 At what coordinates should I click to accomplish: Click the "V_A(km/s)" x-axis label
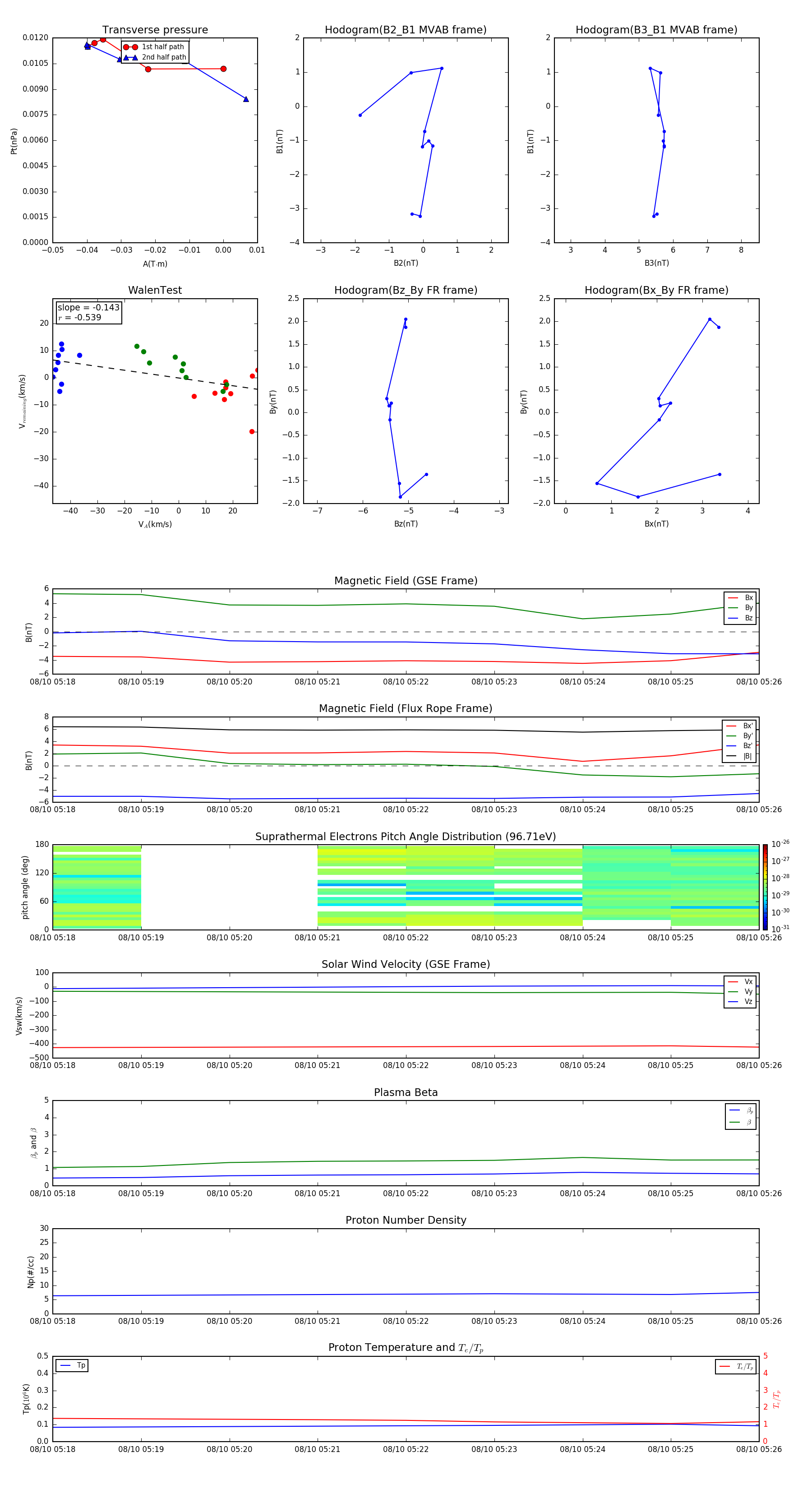pyautogui.click(x=155, y=524)
